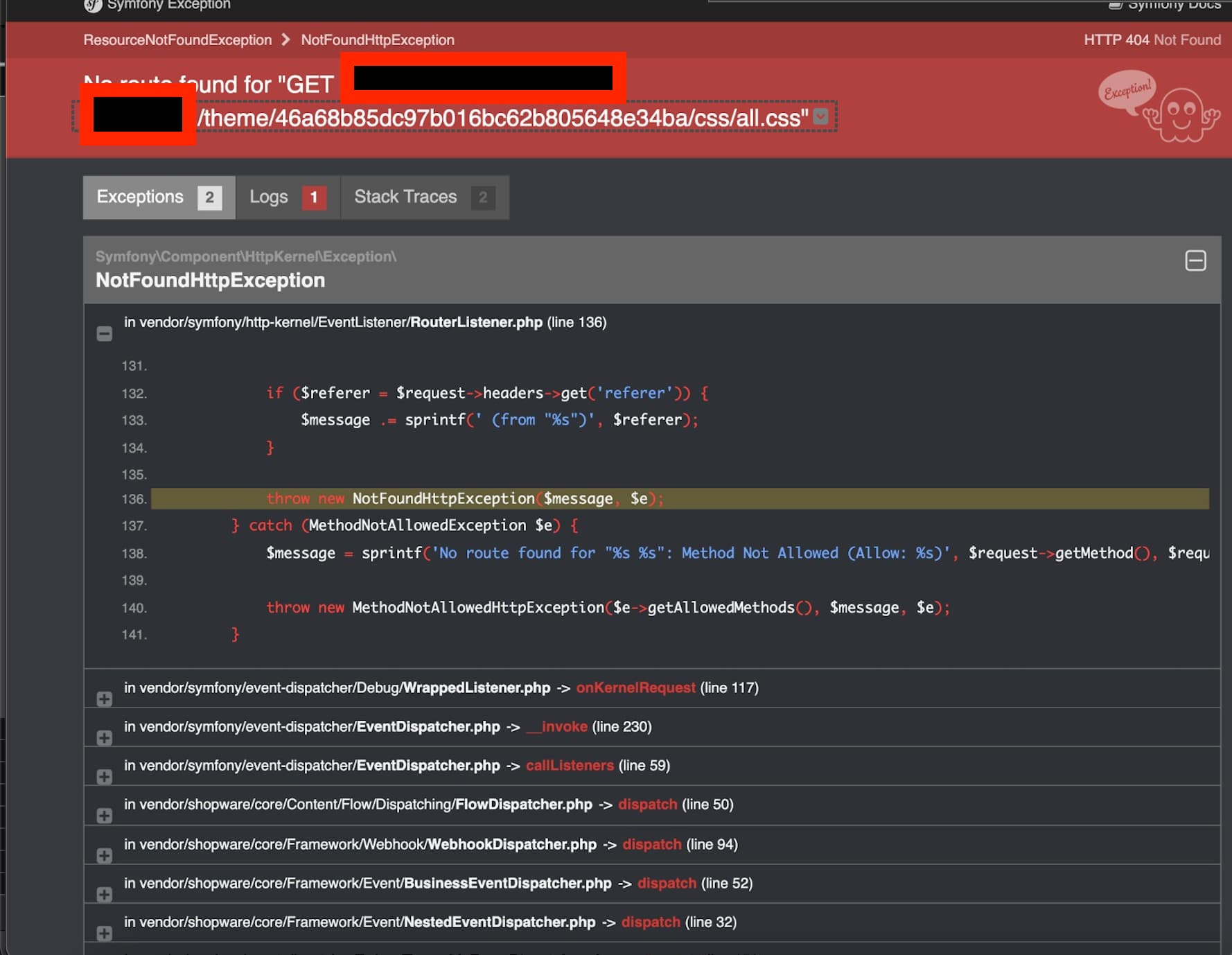Expand the FlowDispatcher.php trace row
The height and width of the screenshot is (955, 1232).
(104, 816)
